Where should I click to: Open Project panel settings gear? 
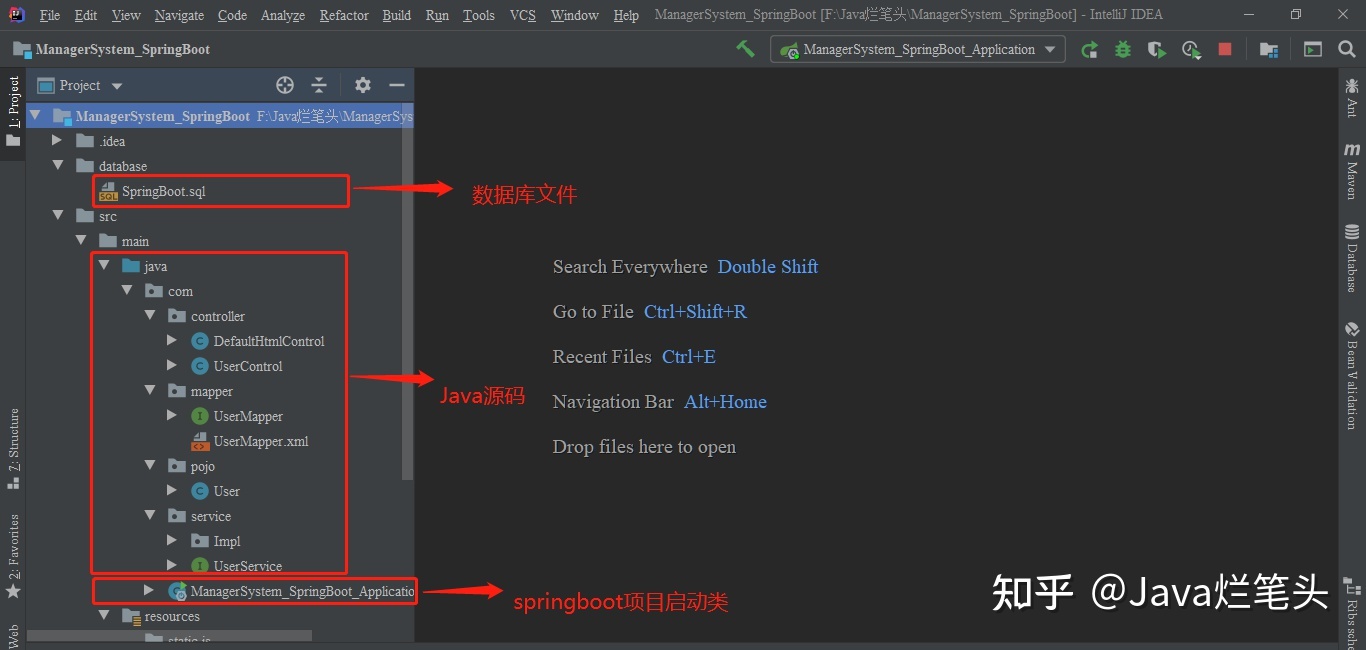click(363, 85)
